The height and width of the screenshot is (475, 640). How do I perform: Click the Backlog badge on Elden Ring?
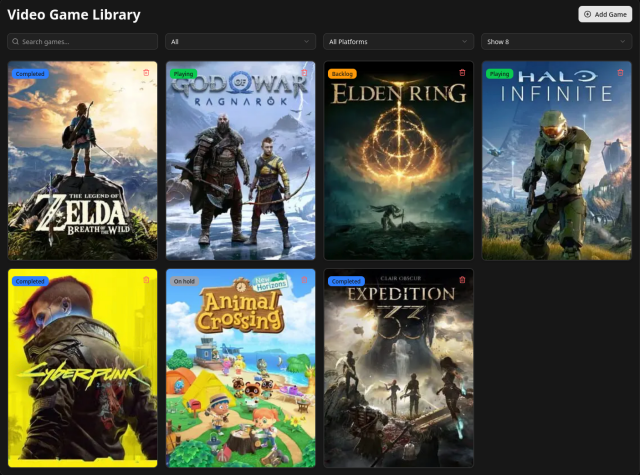[x=343, y=74]
